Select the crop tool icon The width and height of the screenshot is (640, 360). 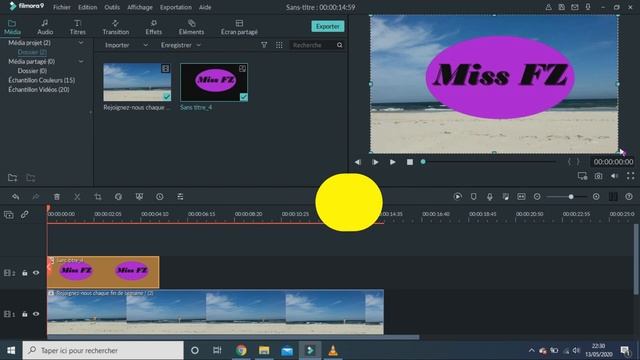tap(98, 197)
